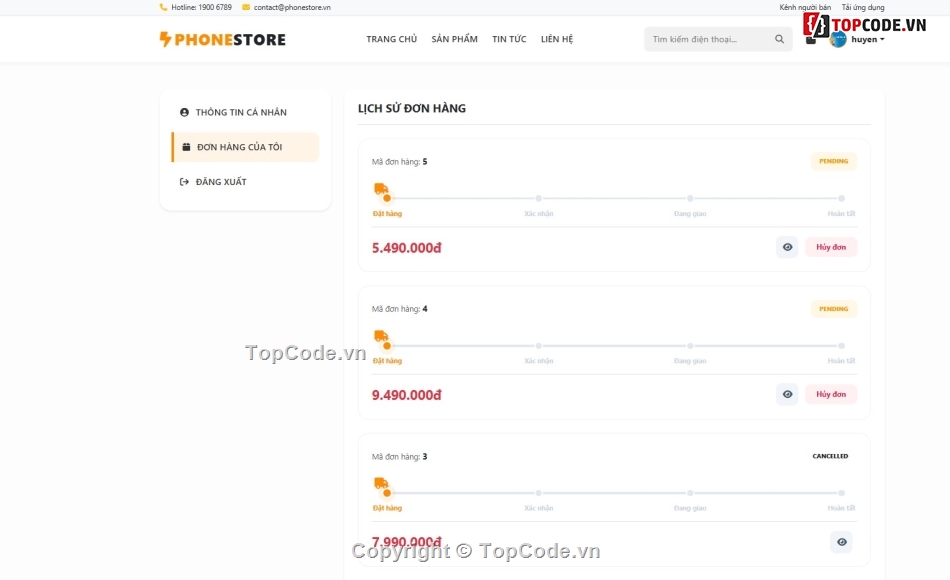950x580 pixels.
Task: Click the logout icon beside Đăng xuất
Action: click(x=183, y=181)
